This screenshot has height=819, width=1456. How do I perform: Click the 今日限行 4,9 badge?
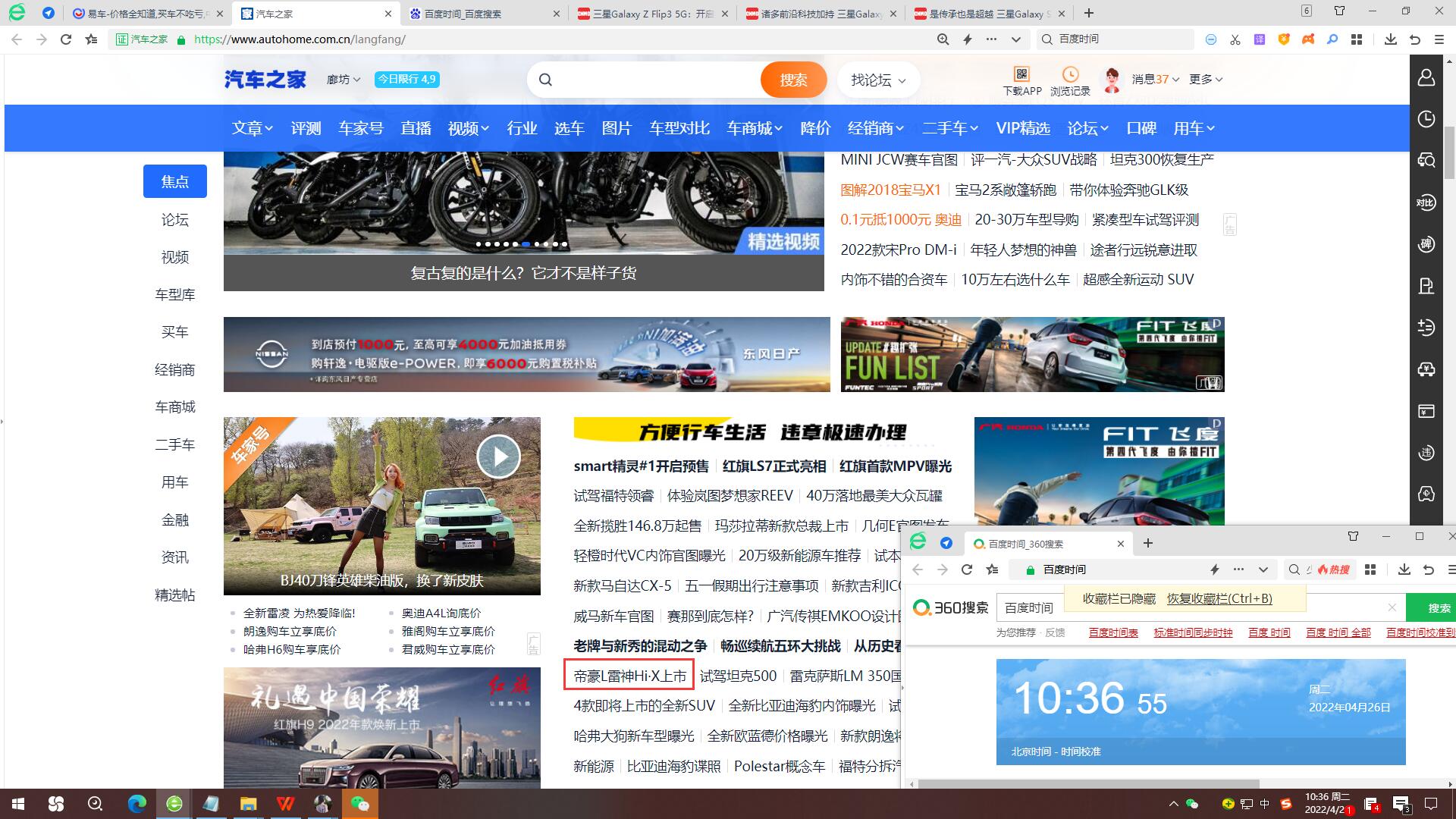click(x=407, y=79)
